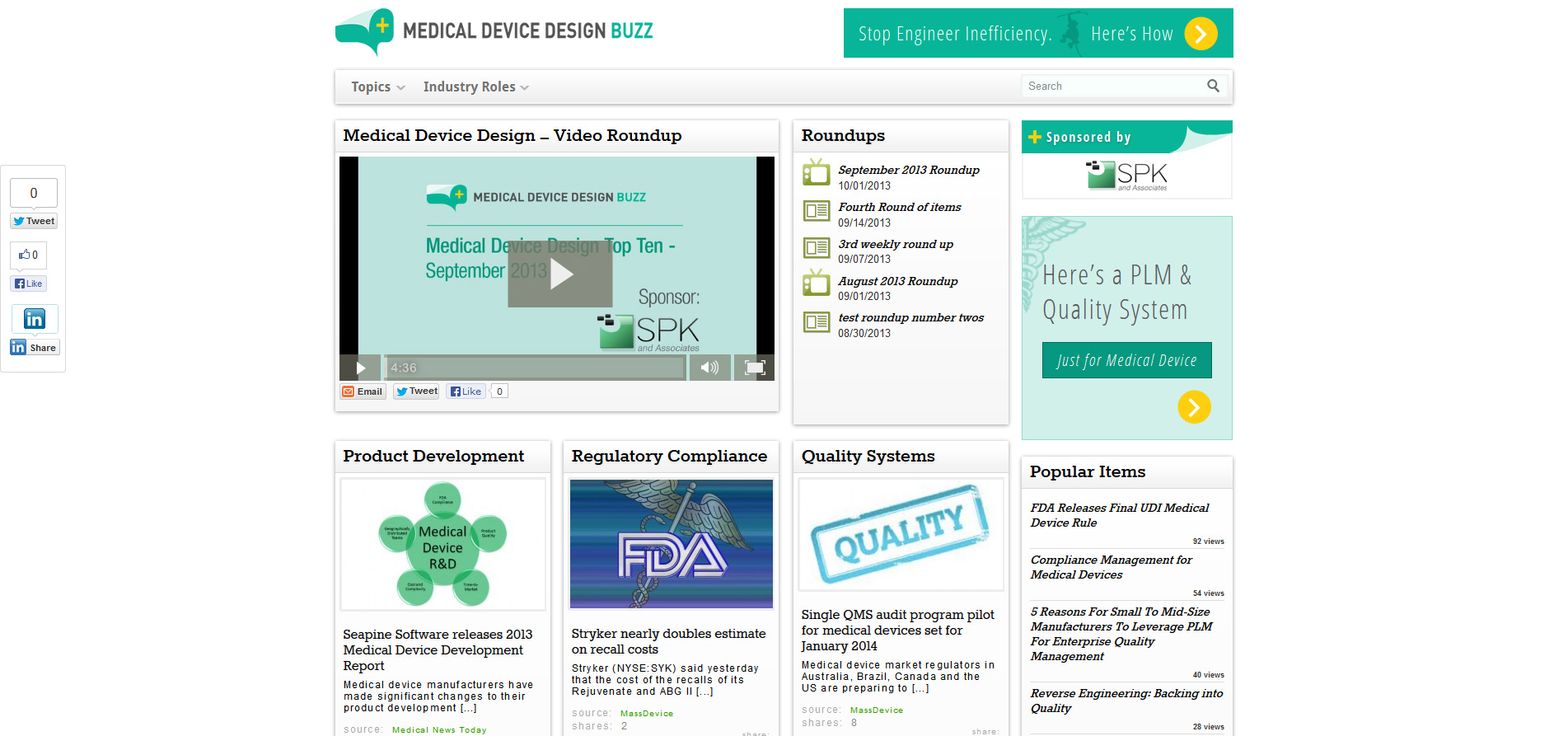Screen dimensions: 1568x736
Task: Play the video using the center play button
Action: click(560, 274)
